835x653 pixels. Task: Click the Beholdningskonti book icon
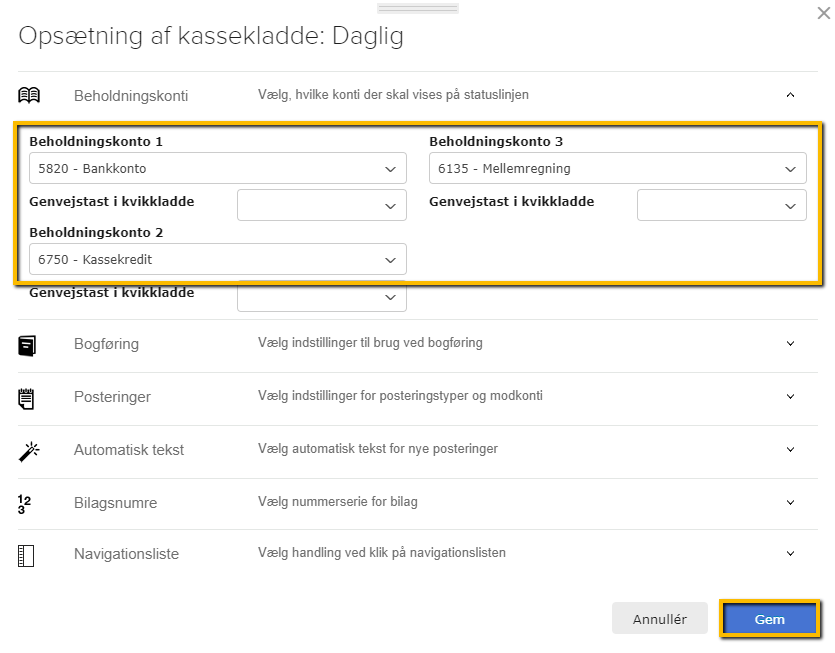coord(30,94)
